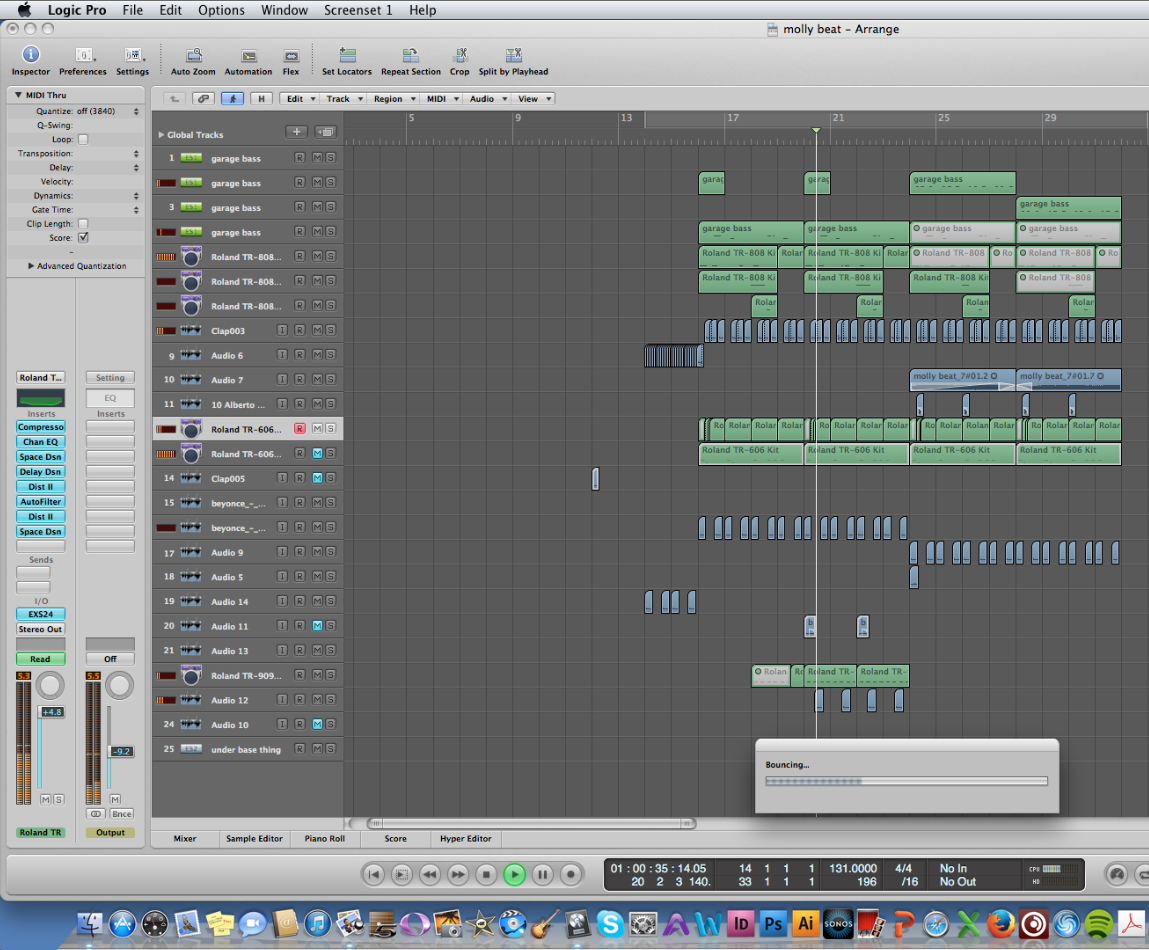Click the Stop transport button
Screen dimensions: 1149x950
[x=486, y=874]
